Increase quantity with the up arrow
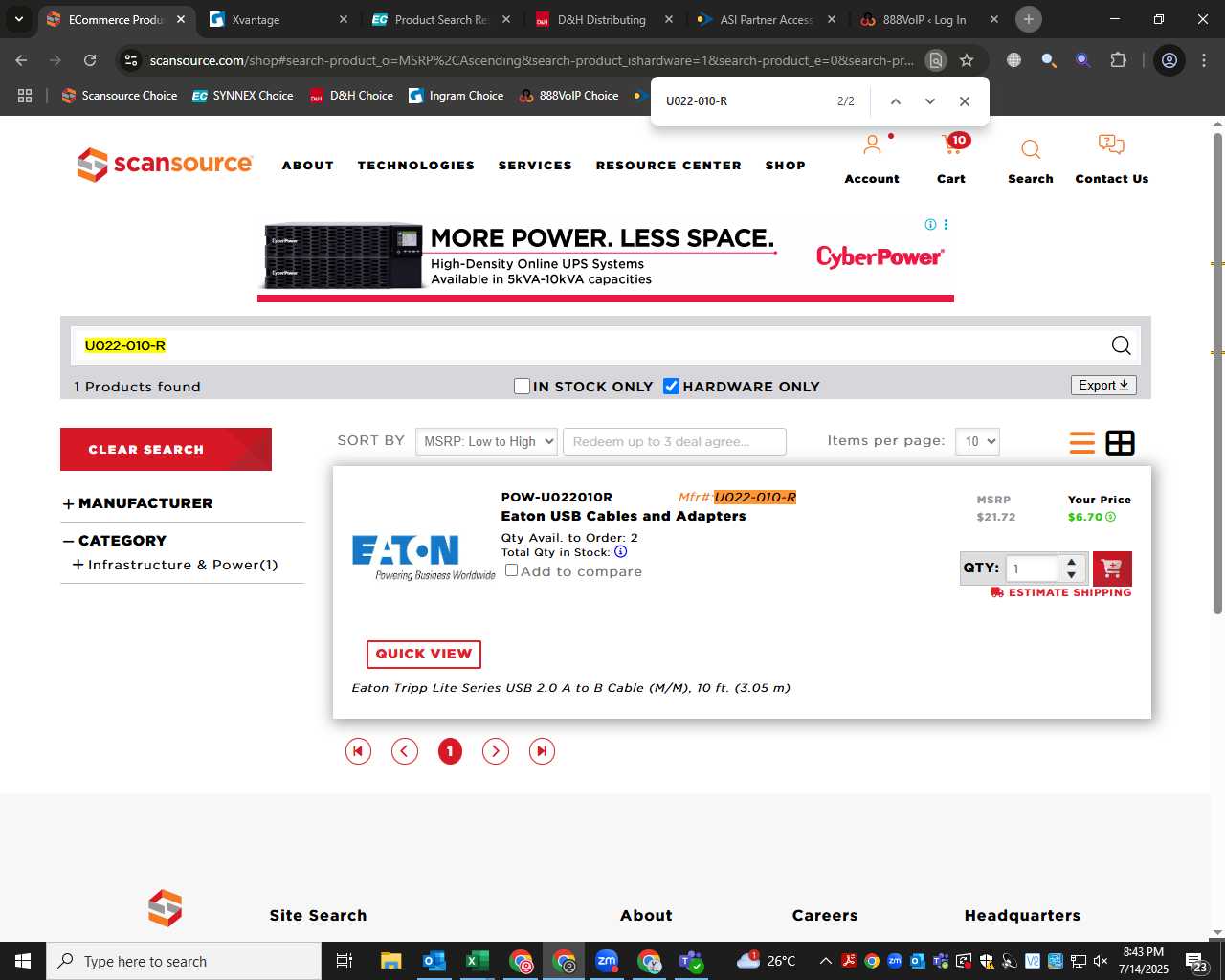This screenshot has height=980, width=1225. coord(1072,562)
